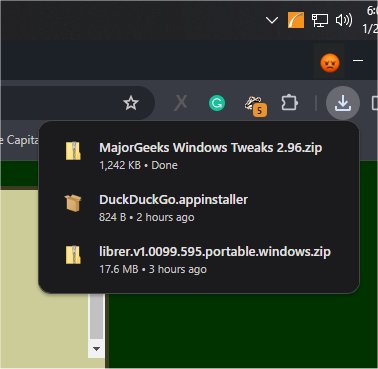The width and height of the screenshot is (378, 369).
Task: Click the '1,242 KB • Done' status text
Action: tap(138, 165)
